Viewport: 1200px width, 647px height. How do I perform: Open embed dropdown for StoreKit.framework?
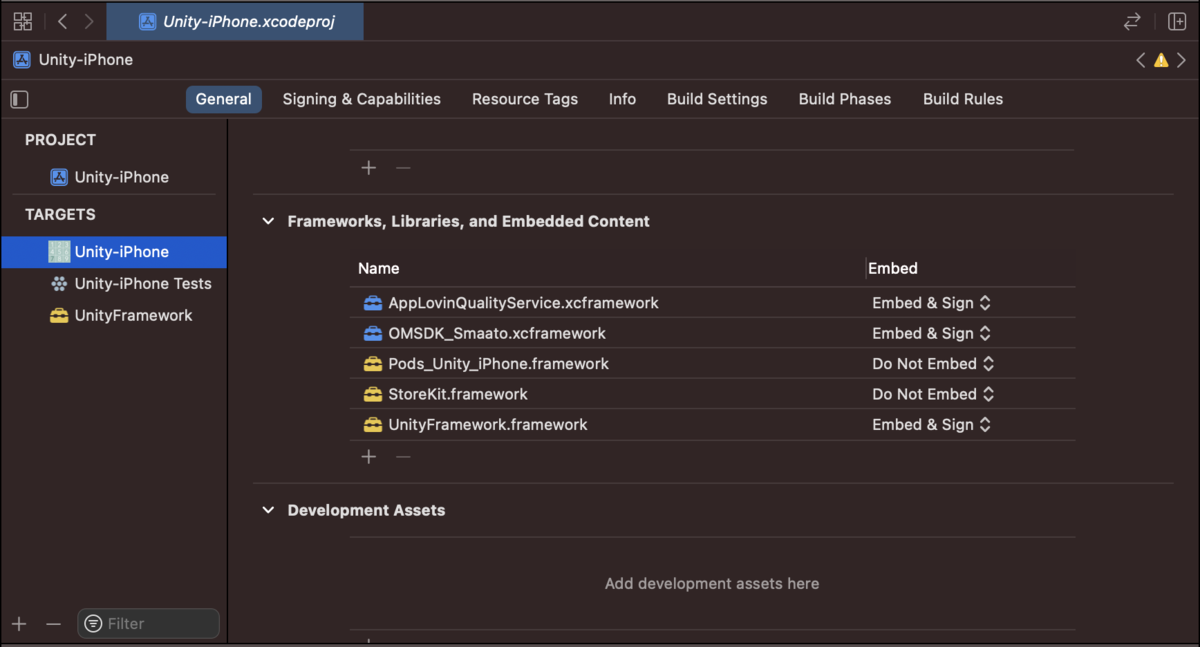(x=933, y=394)
